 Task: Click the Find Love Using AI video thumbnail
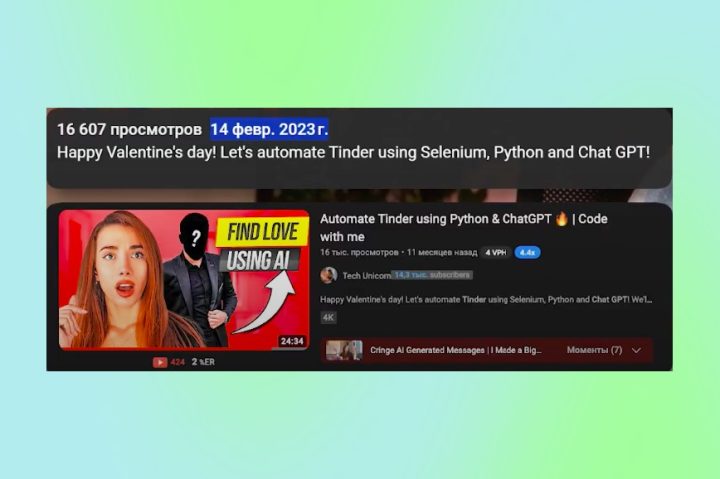184,280
